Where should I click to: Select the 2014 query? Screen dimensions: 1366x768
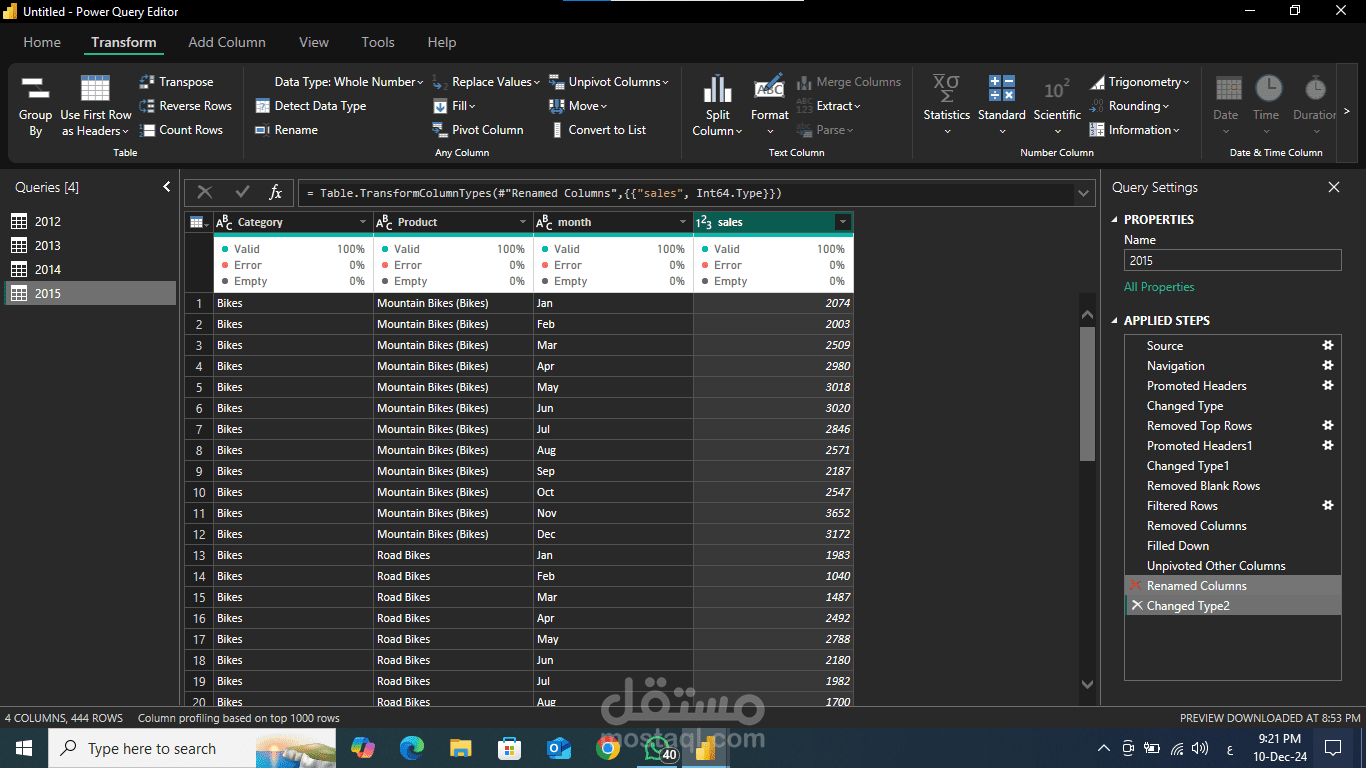[90, 269]
